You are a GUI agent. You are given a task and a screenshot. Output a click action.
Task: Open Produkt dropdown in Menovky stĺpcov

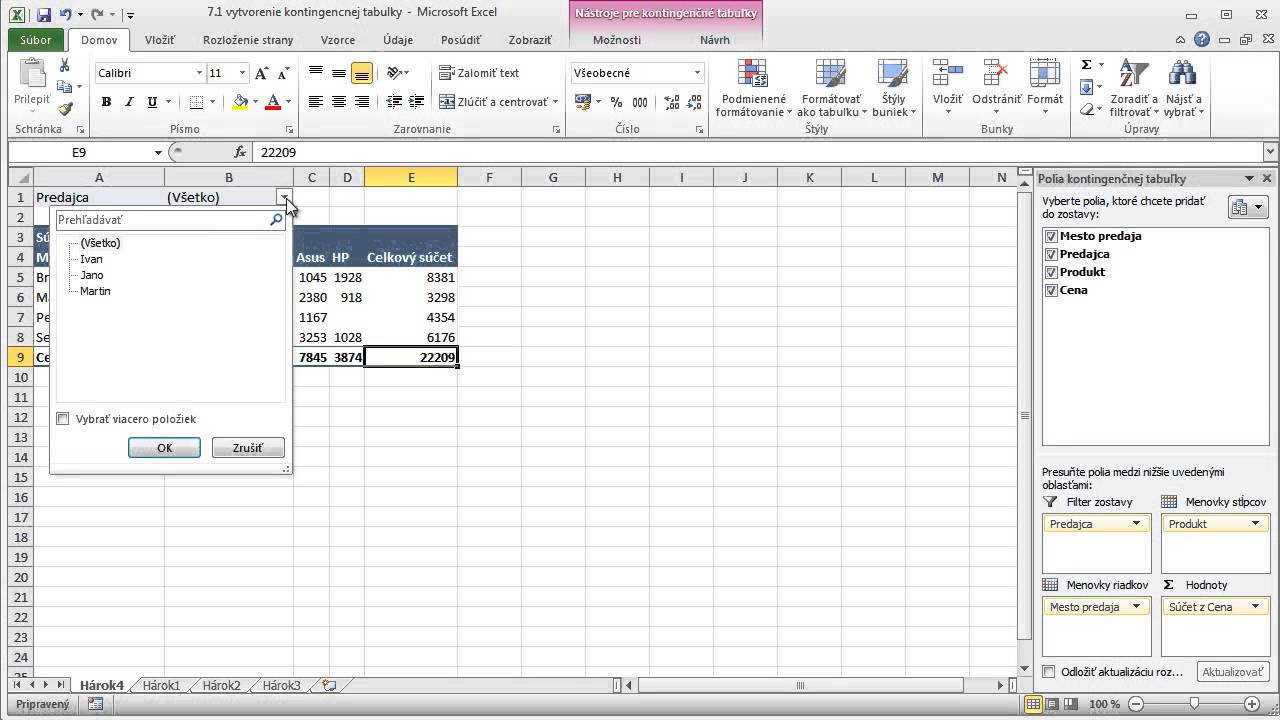click(1255, 524)
